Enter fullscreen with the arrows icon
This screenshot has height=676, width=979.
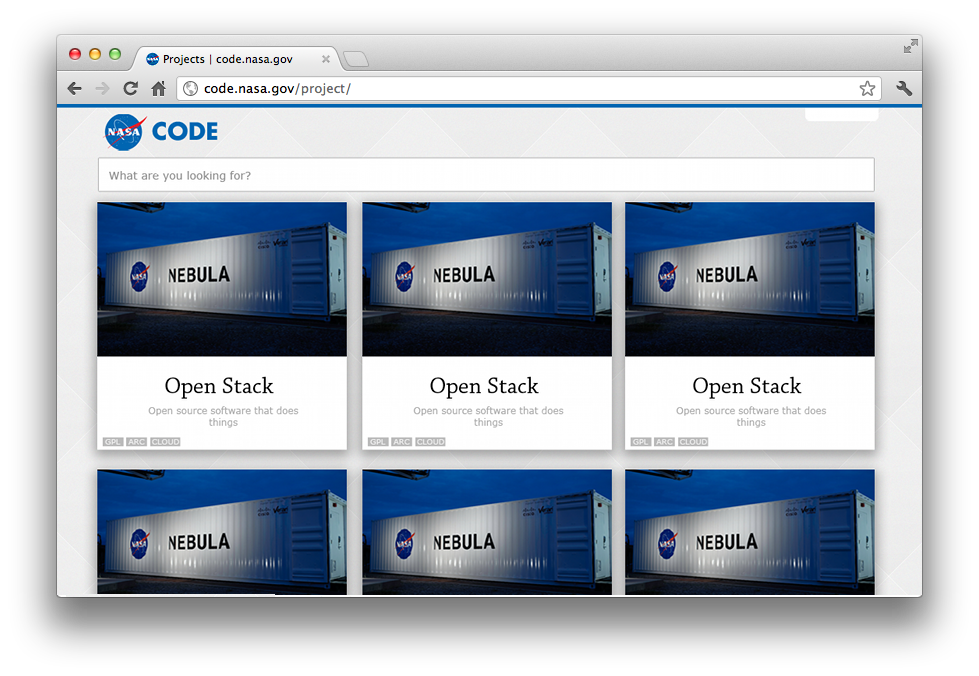click(x=910, y=46)
